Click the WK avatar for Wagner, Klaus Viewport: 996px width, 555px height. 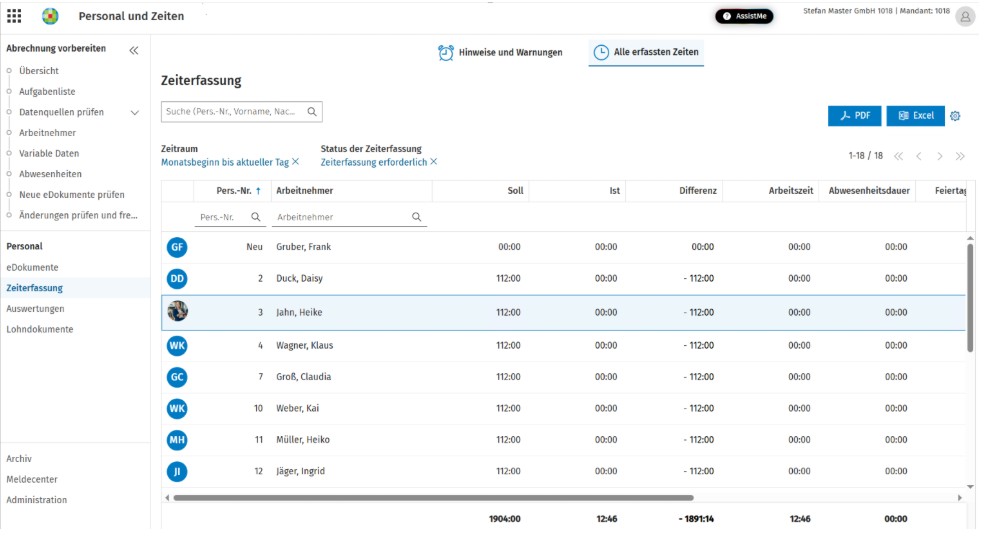coord(177,345)
